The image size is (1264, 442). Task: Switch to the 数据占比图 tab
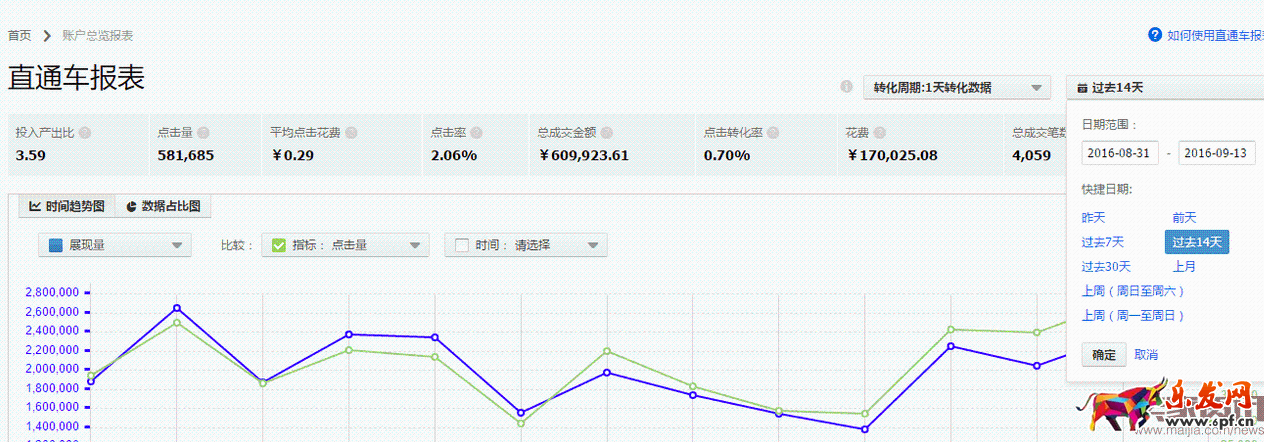coord(163,206)
